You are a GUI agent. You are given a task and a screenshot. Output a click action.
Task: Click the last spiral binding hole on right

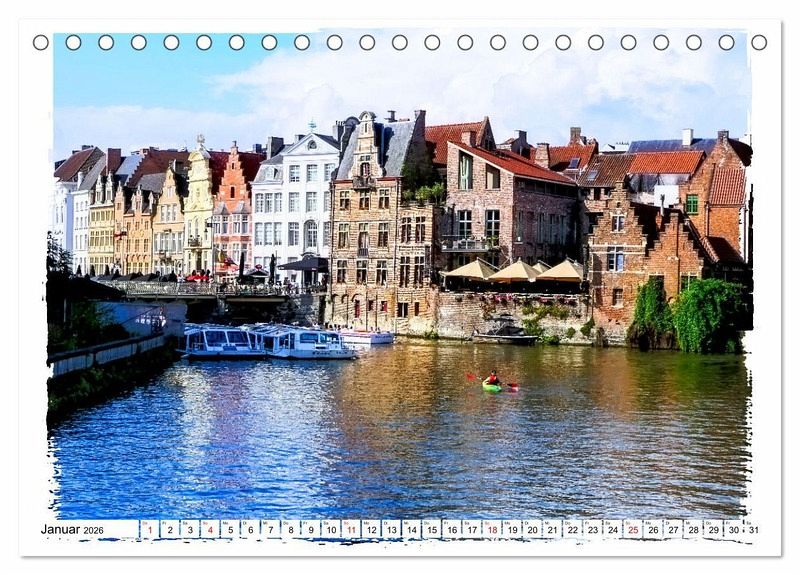click(x=759, y=42)
